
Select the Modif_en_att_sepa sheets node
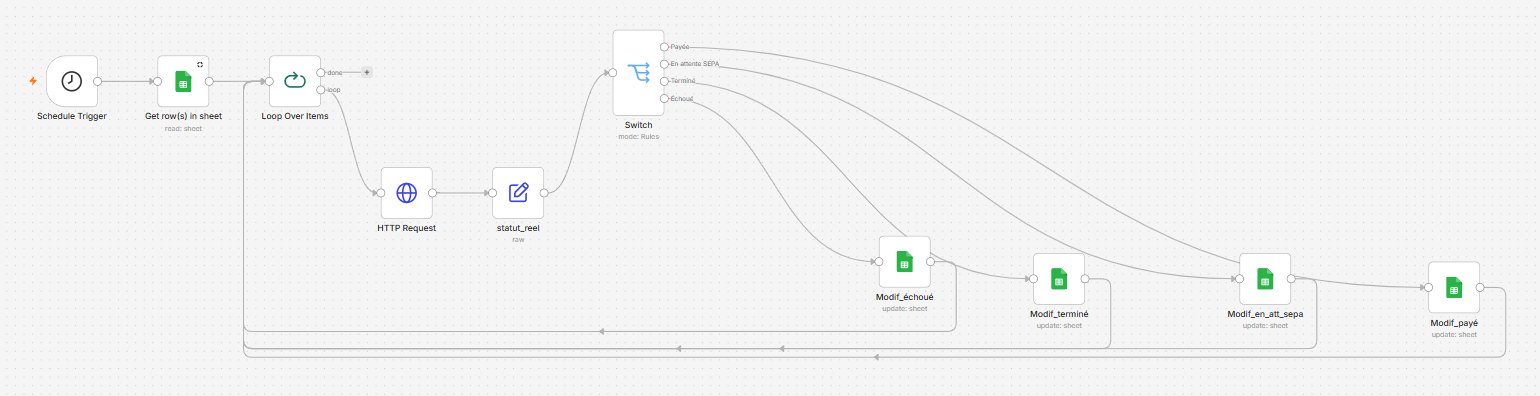click(1265, 279)
